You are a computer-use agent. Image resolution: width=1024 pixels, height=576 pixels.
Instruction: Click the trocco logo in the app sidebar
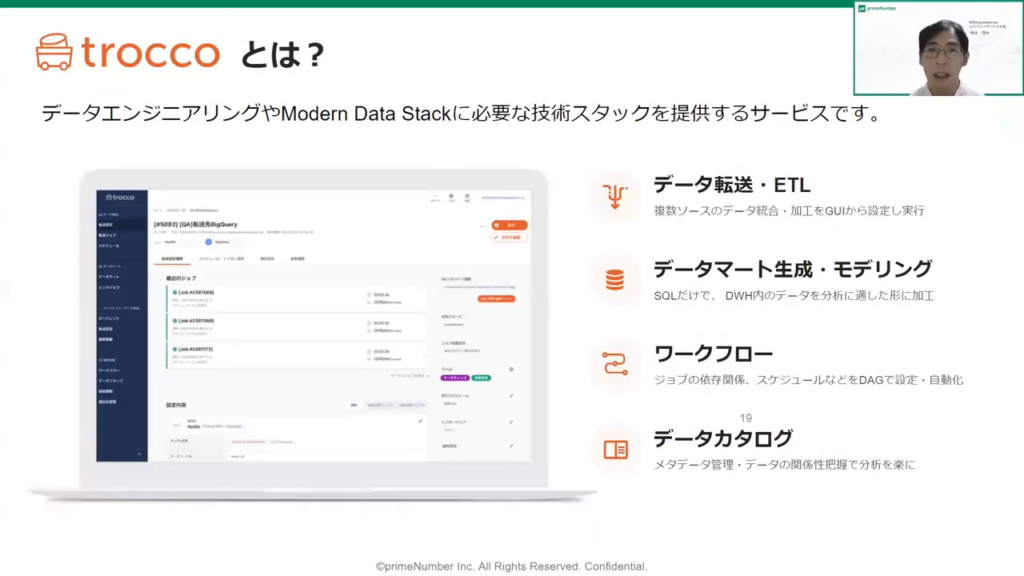click(117, 197)
